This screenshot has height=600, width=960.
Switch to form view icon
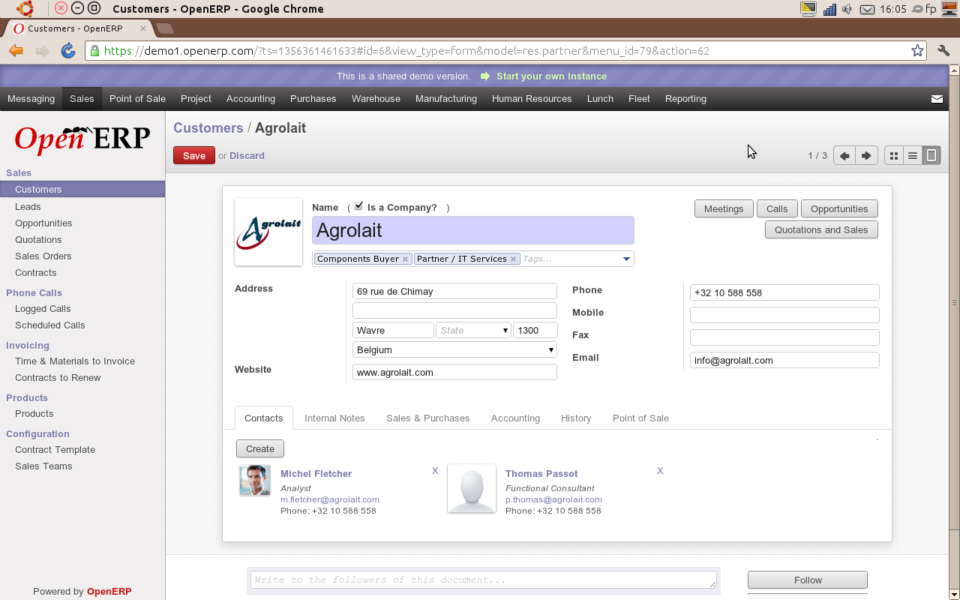point(931,156)
